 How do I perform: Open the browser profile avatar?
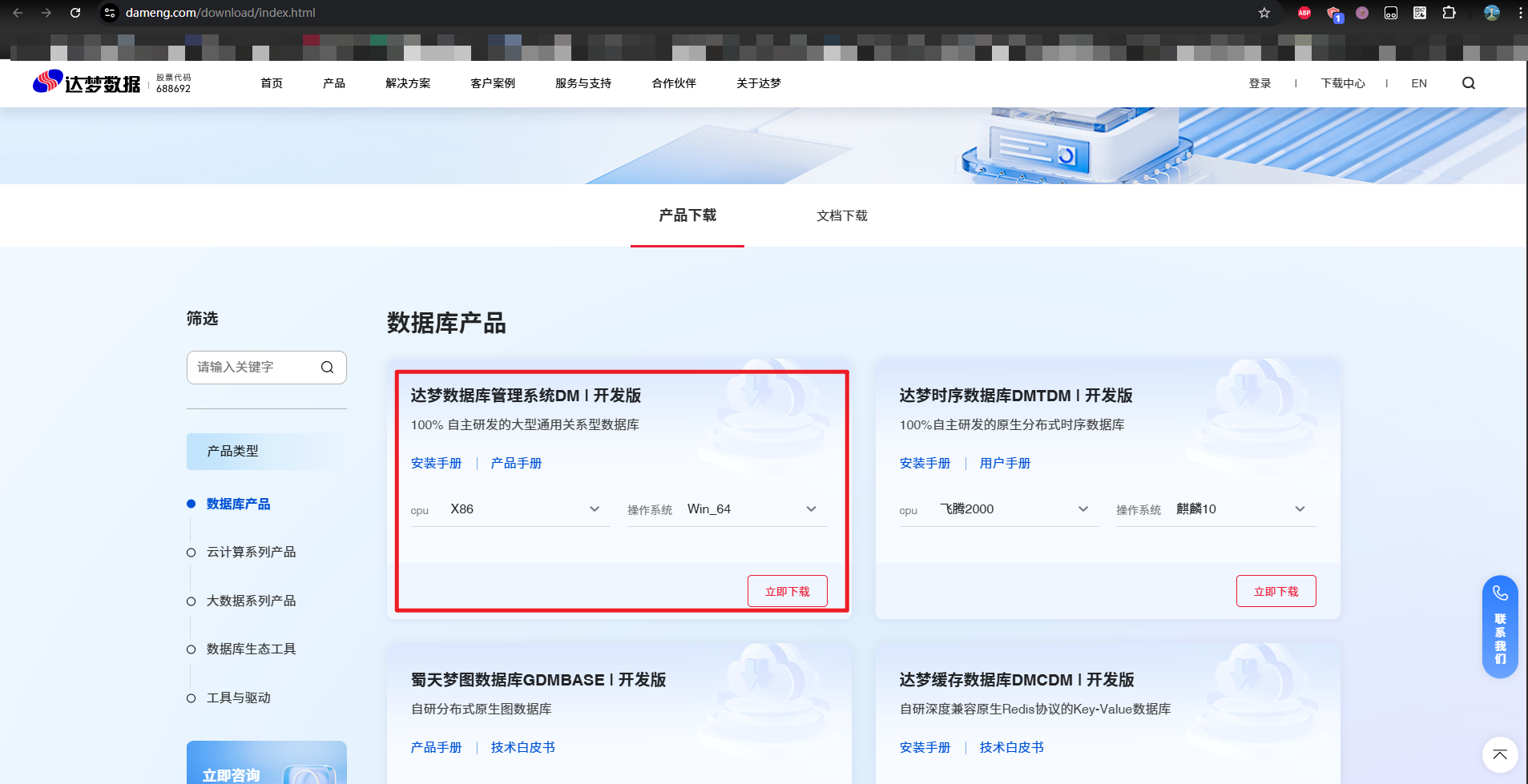(1492, 13)
